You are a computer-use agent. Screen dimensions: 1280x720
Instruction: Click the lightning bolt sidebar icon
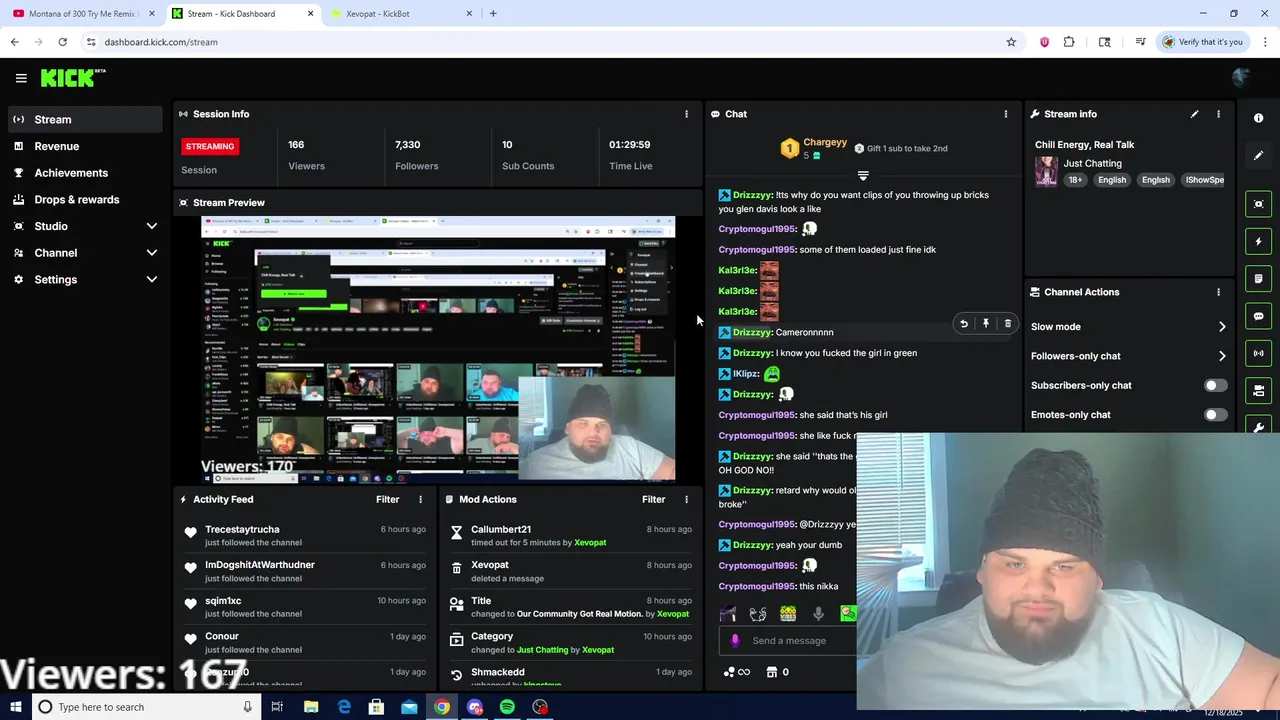tap(1259, 241)
